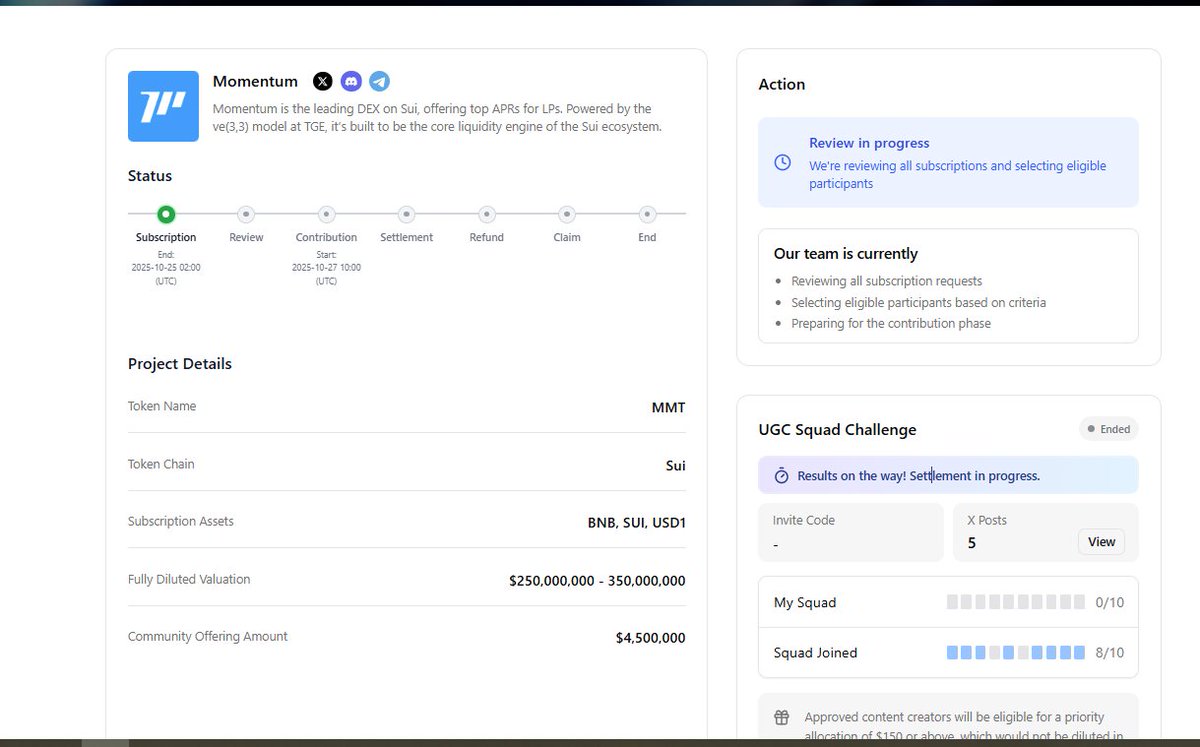
Task: Click the Momentum project logo
Action: pos(163,106)
